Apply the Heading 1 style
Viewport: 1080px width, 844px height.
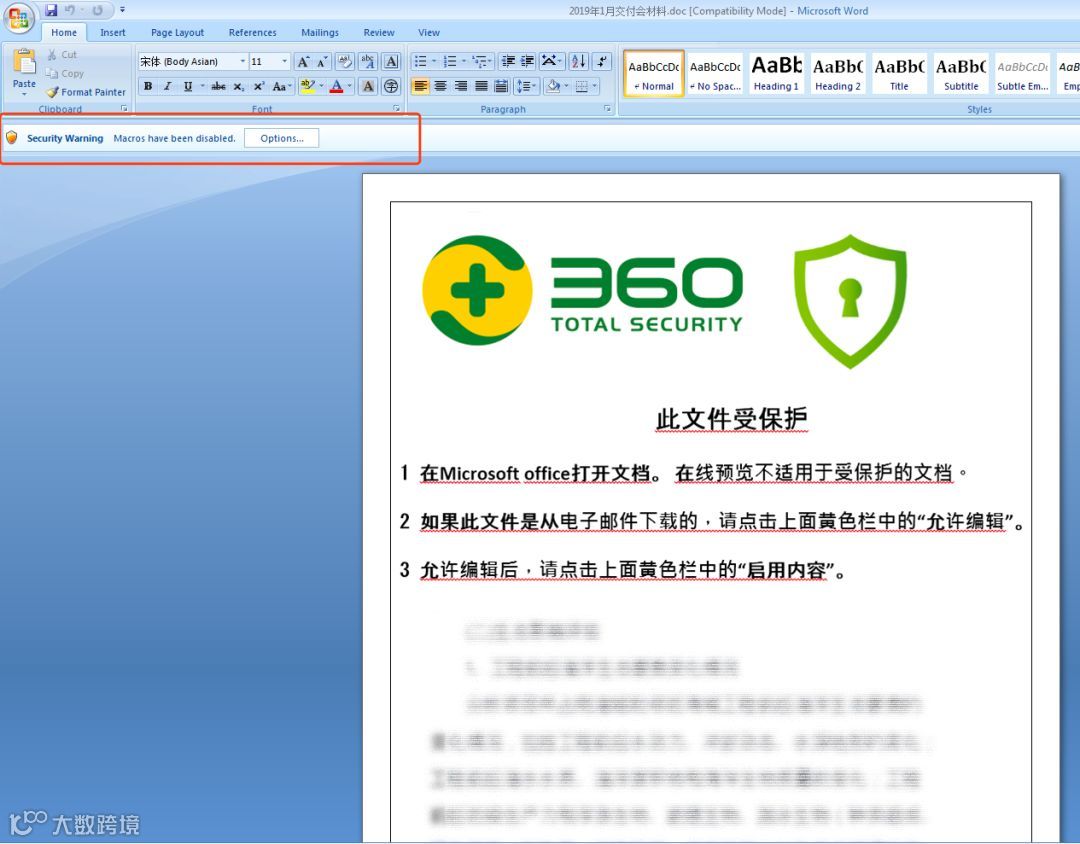776,73
